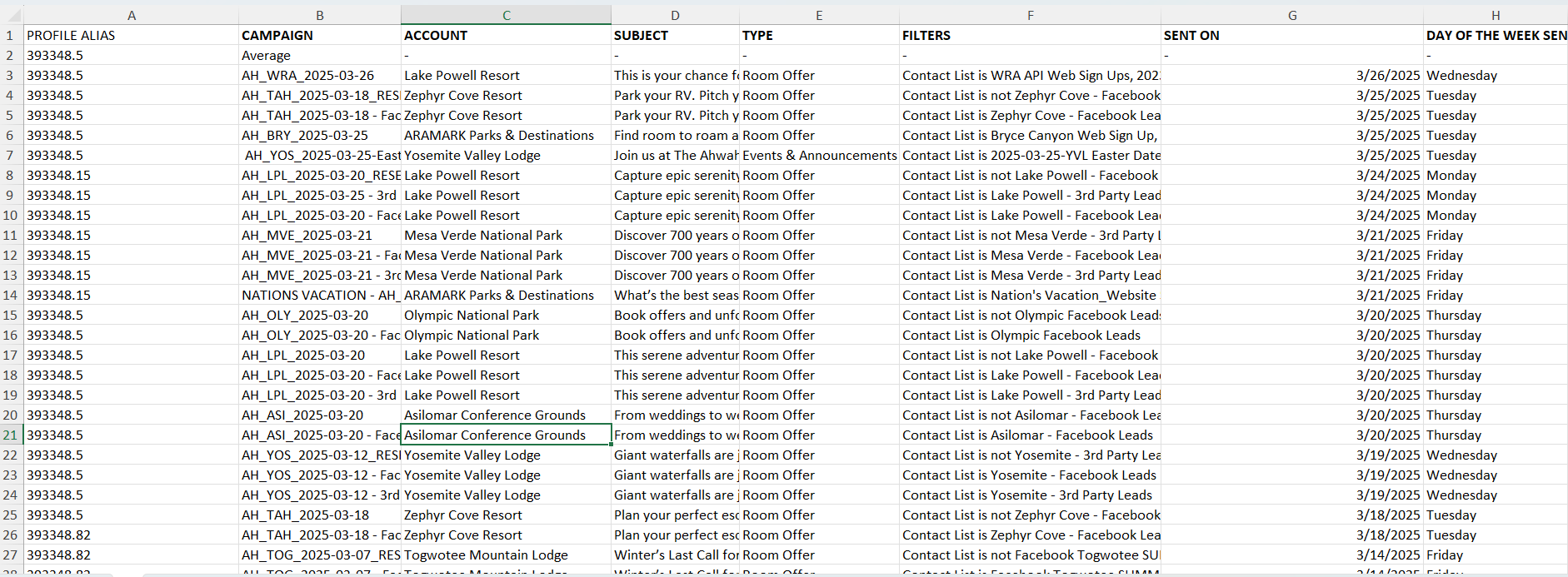Select column C header

point(506,15)
